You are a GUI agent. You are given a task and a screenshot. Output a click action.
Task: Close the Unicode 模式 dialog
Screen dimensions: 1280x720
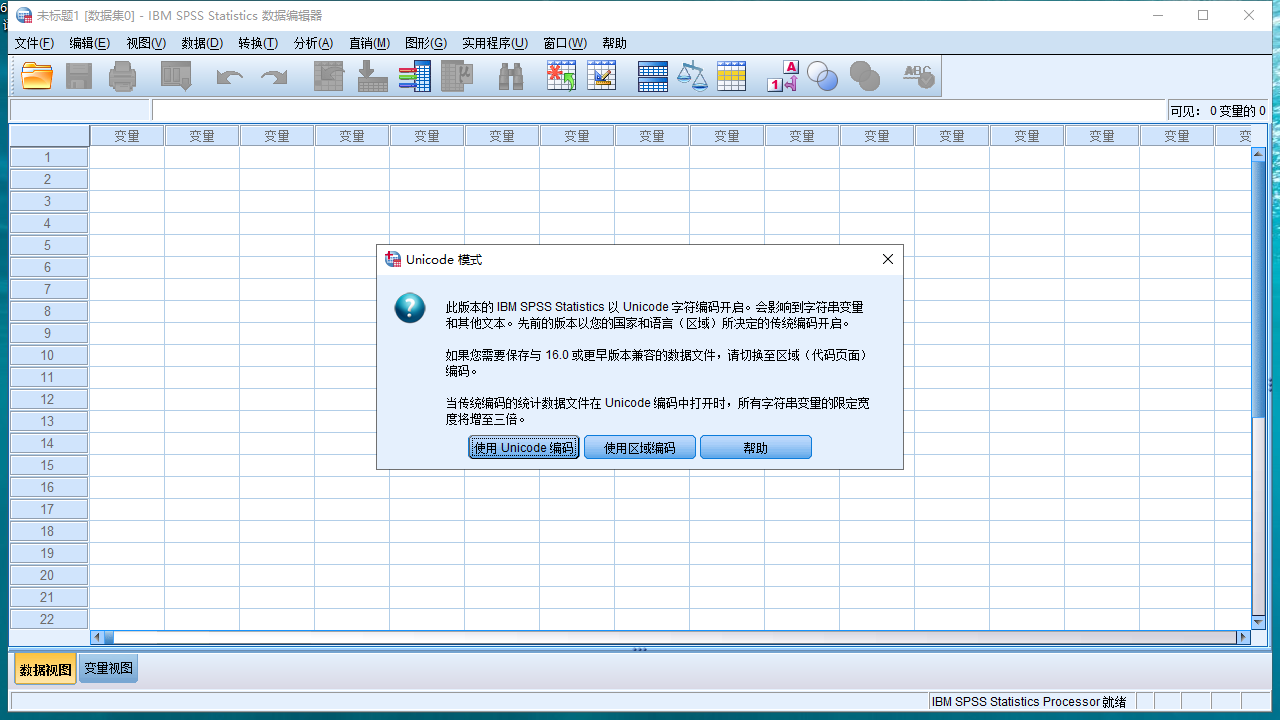(887, 259)
